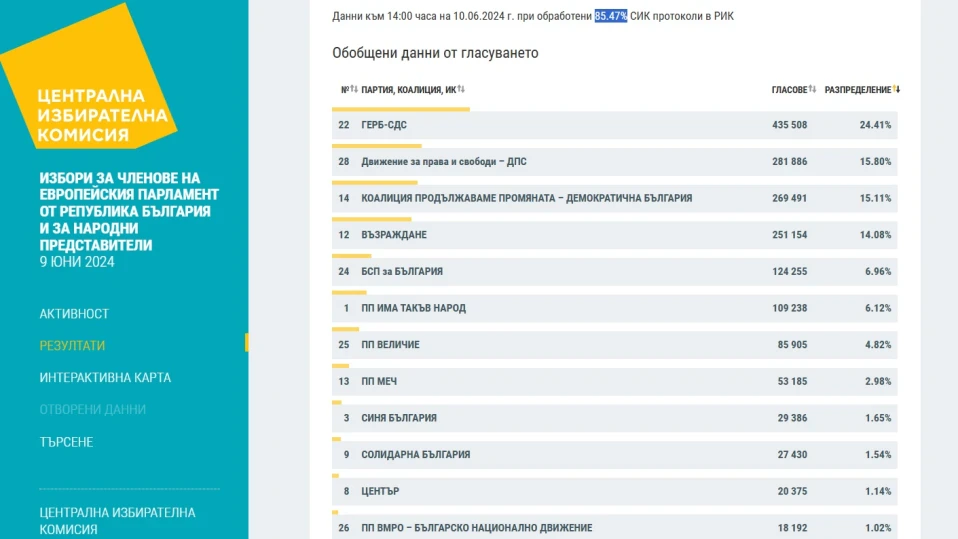Open ОТВОРЕНИ ДАННИ section

tap(93, 409)
